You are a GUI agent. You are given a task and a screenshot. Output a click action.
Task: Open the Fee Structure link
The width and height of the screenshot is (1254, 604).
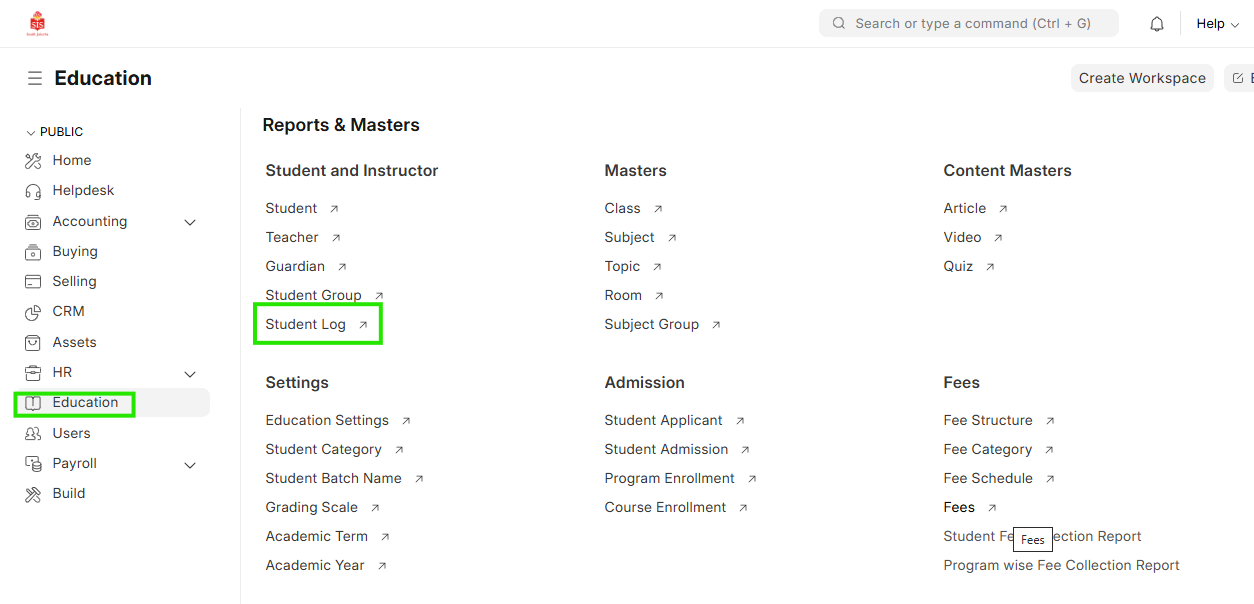987,421
